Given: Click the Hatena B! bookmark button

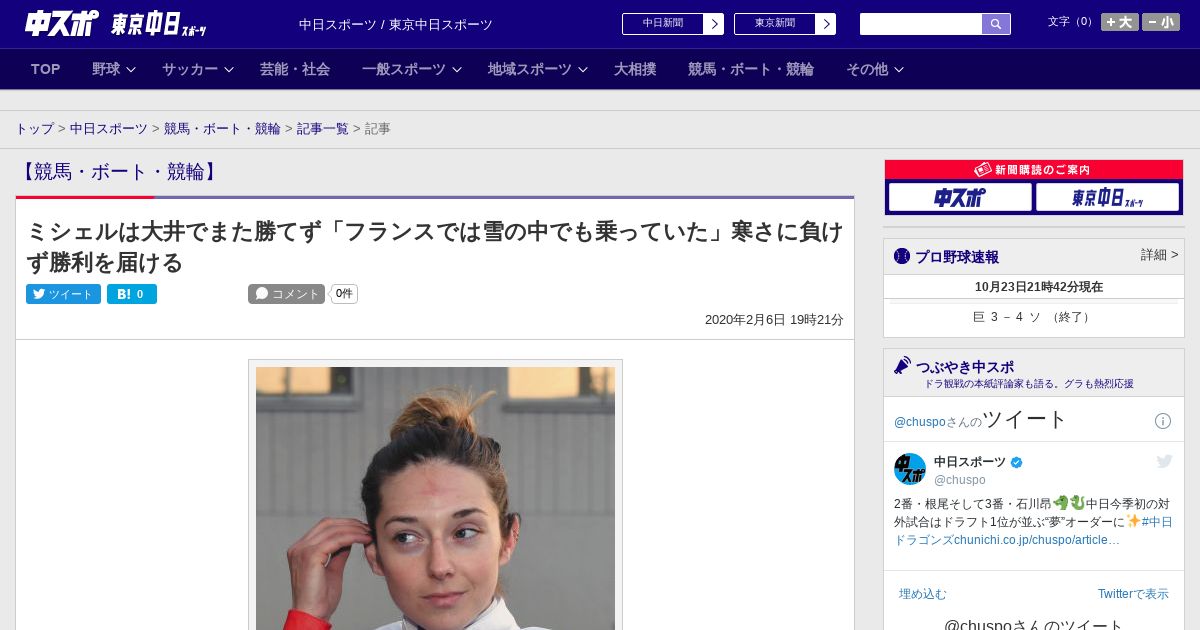Looking at the screenshot, I should [x=132, y=294].
